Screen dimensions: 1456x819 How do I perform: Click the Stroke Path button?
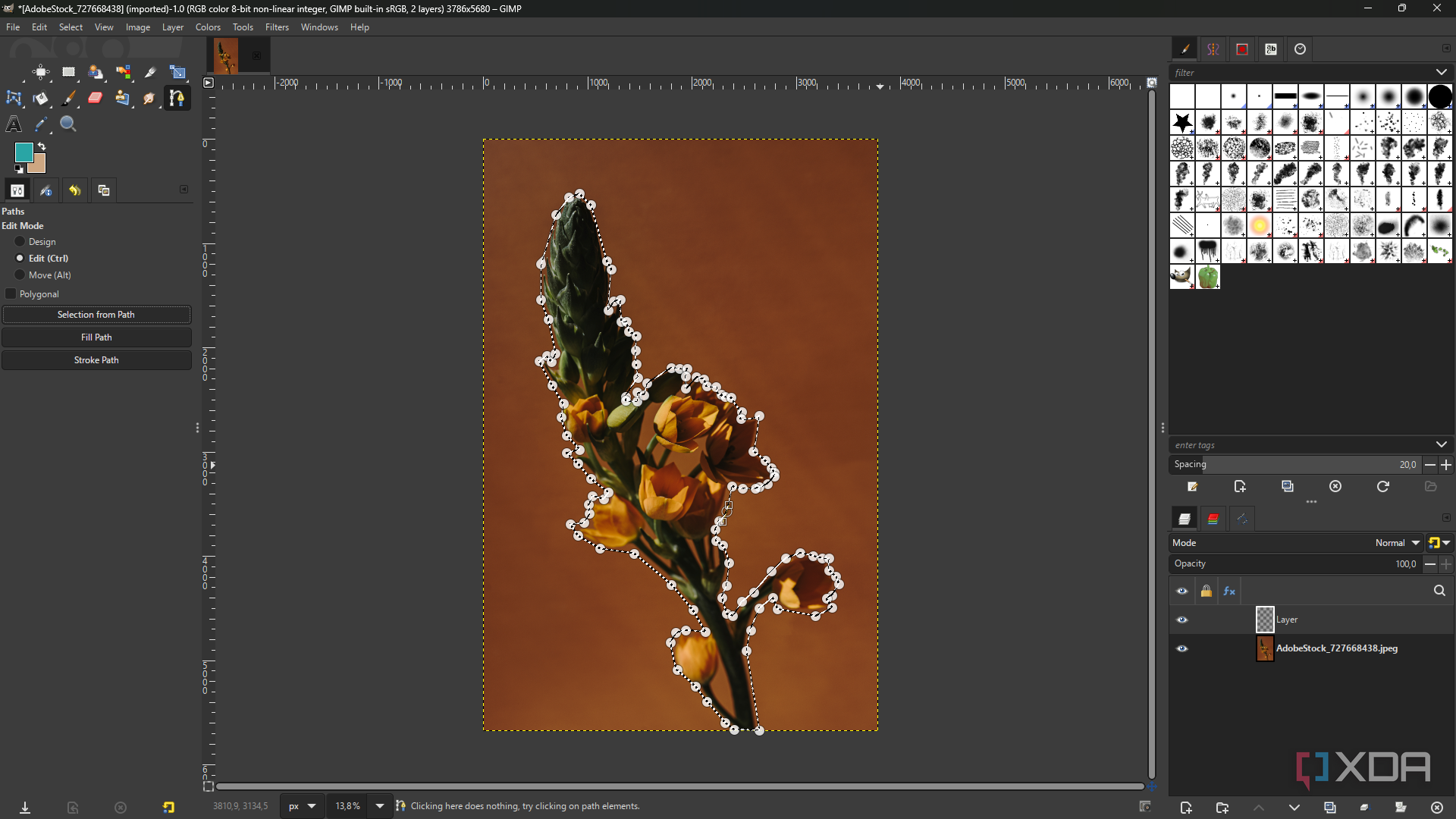coord(96,360)
